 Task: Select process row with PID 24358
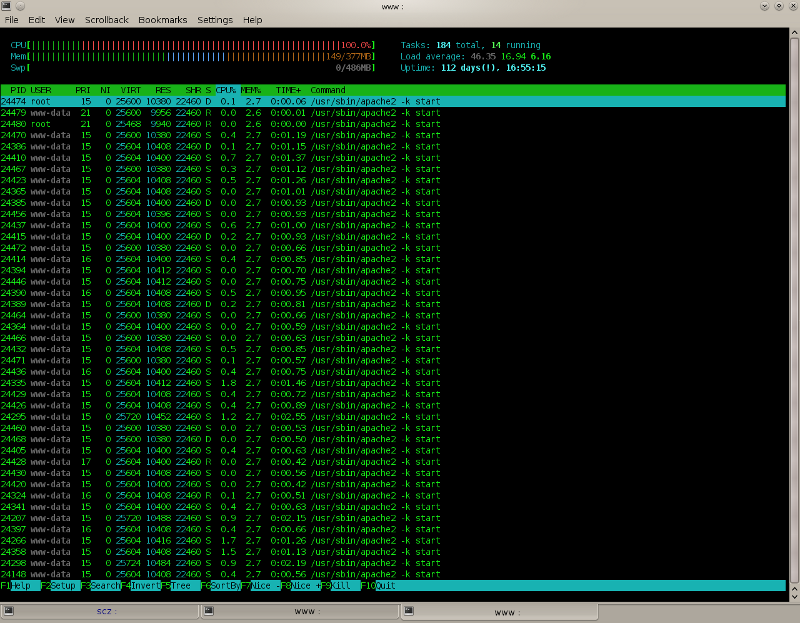pyautogui.click(x=393, y=552)
